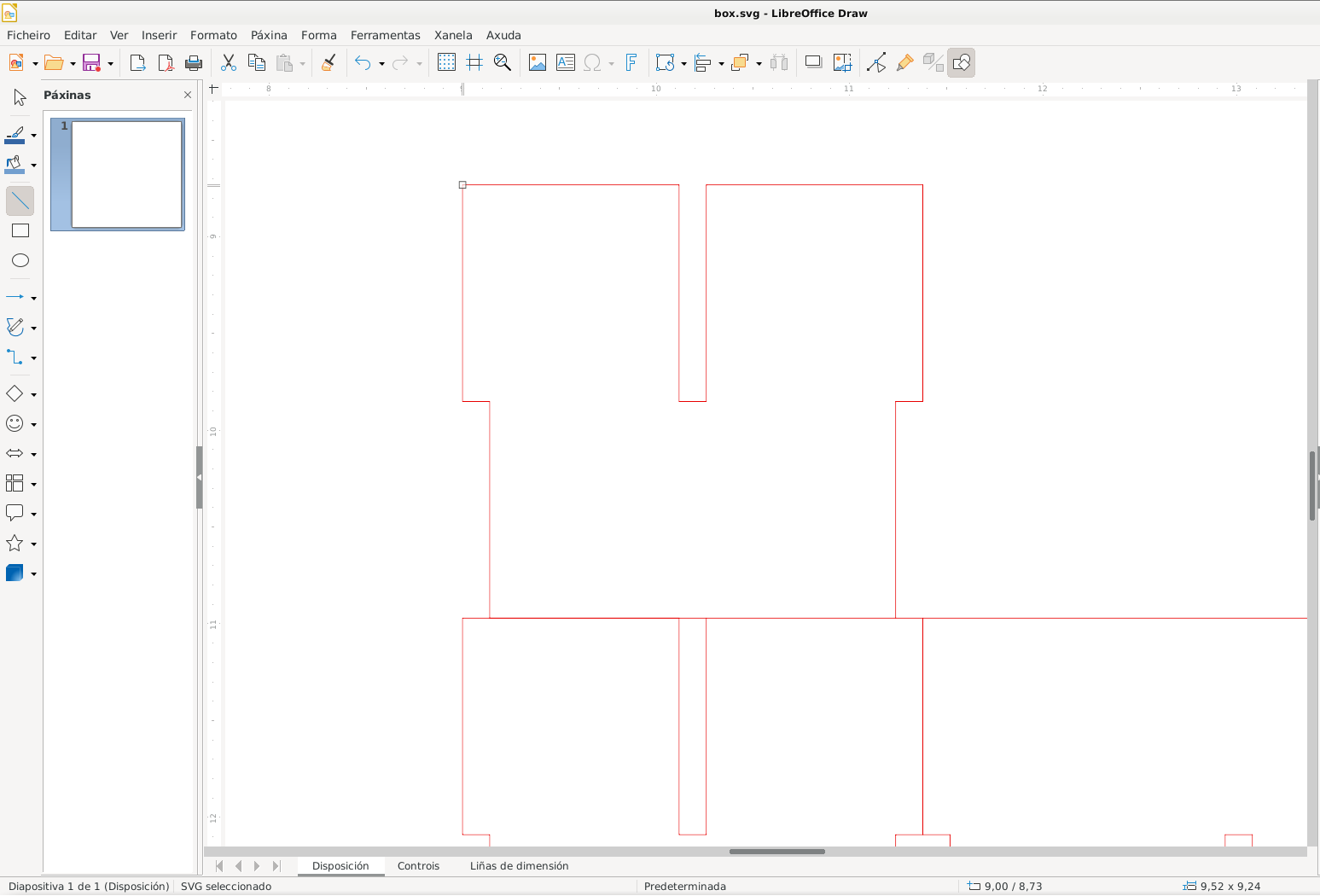Select the Ellipse tool

20,260
